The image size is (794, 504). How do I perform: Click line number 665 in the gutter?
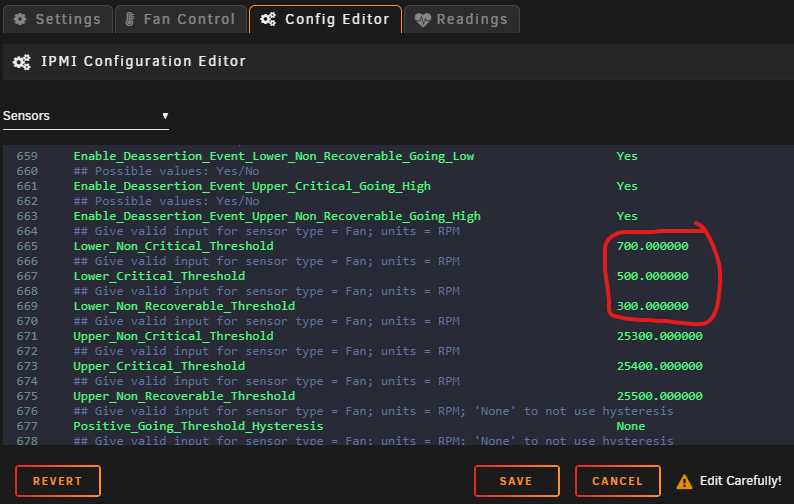point(27,246)
